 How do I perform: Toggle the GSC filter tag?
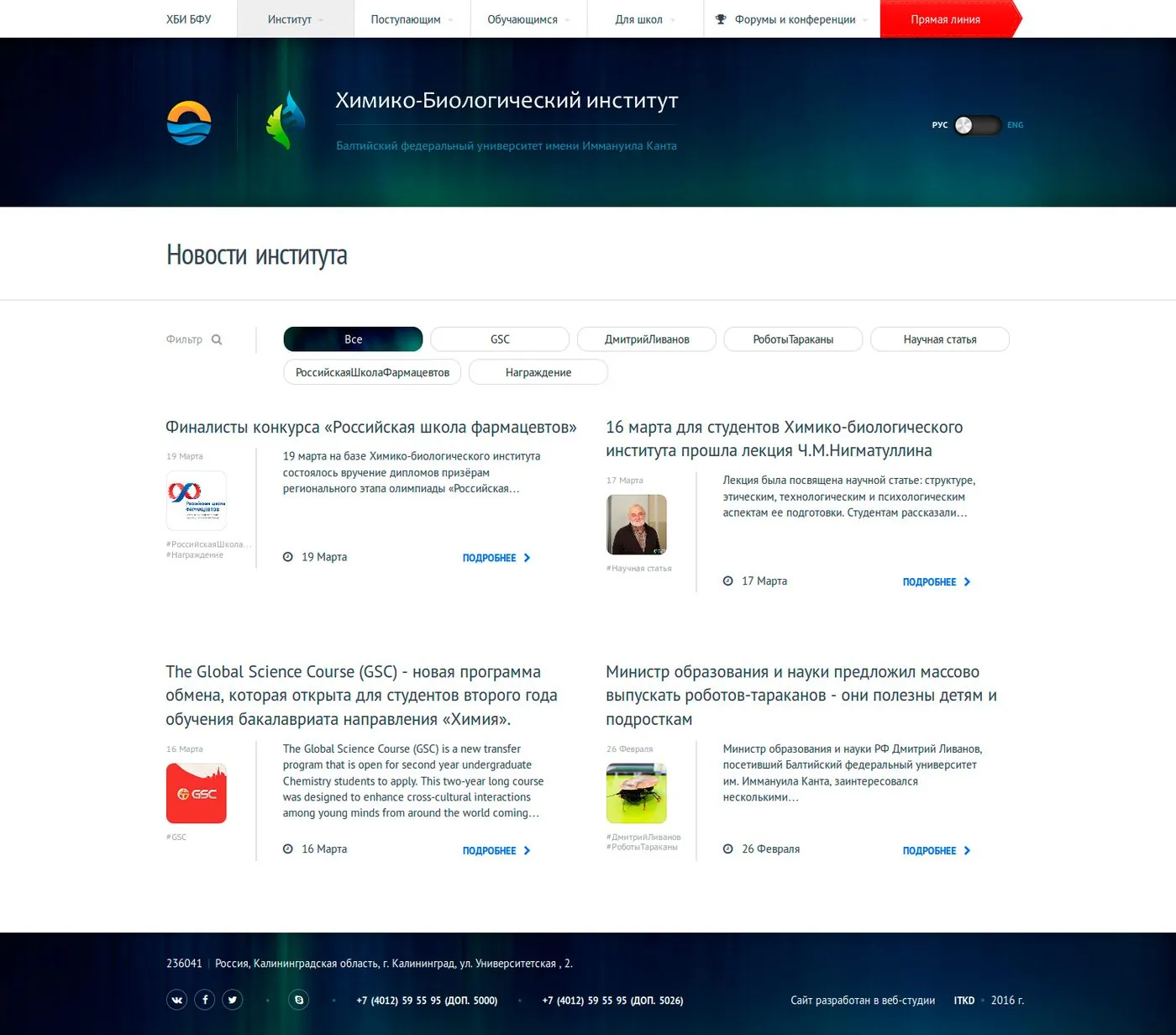pyautogui.click(x=500, y=339)
